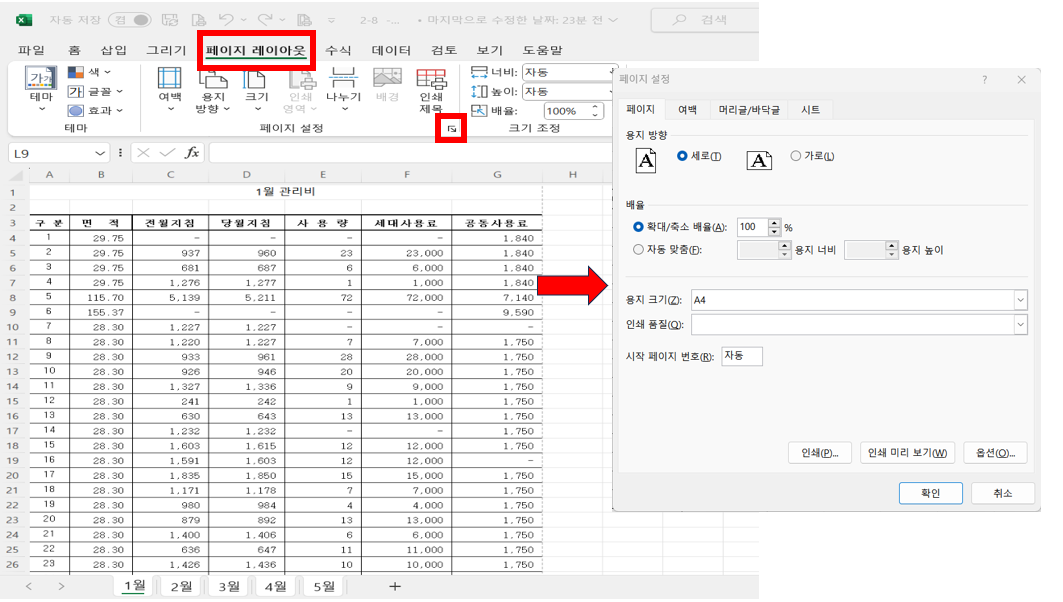
Task: Switch to Data (데이터) ribbon tab
Action: tap(391, 50)
